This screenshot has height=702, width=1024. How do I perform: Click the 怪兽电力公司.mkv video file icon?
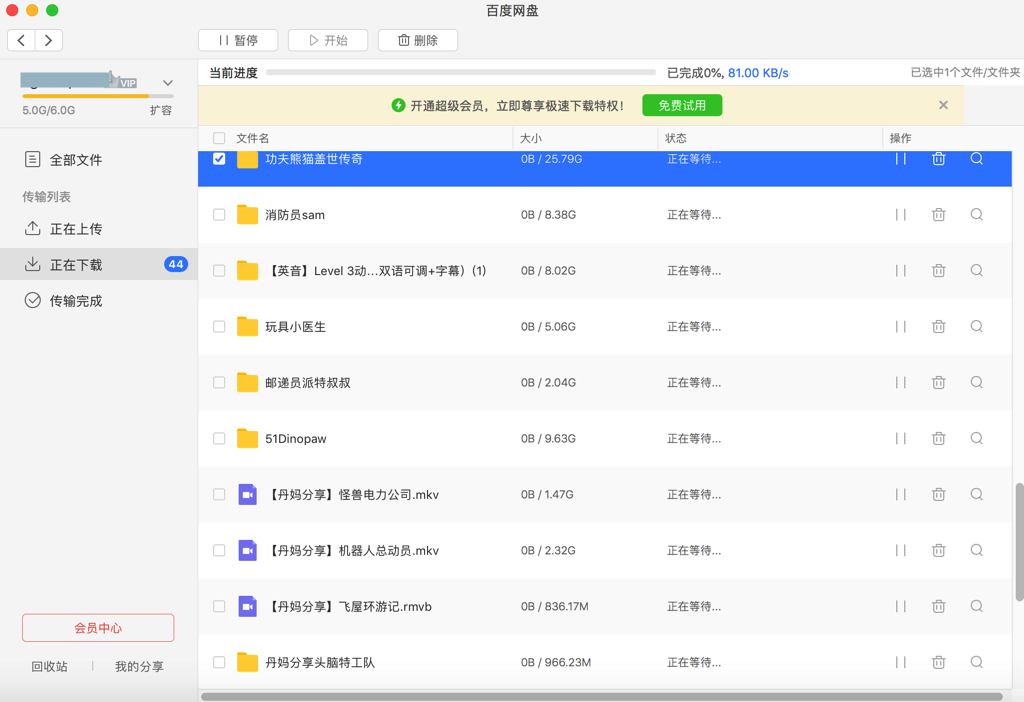coord(247,495)
